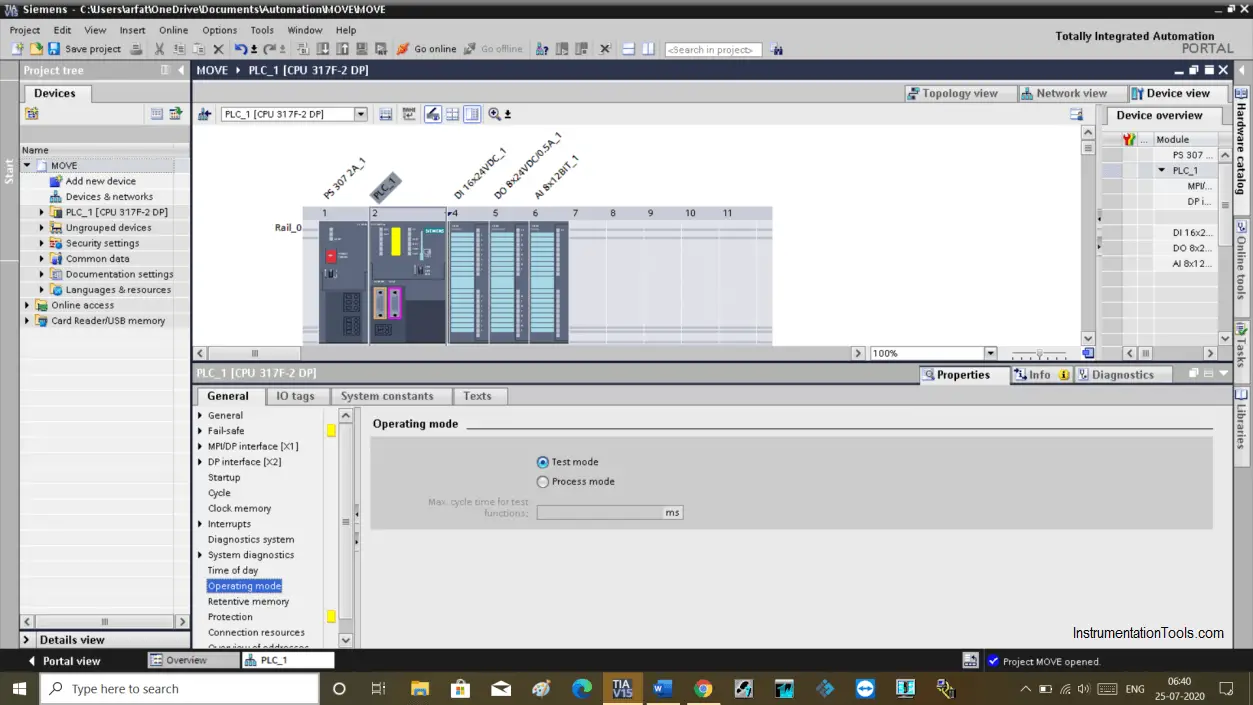
Task: Click the PLC_1 editor button in bottom bar
Action: 288,661
